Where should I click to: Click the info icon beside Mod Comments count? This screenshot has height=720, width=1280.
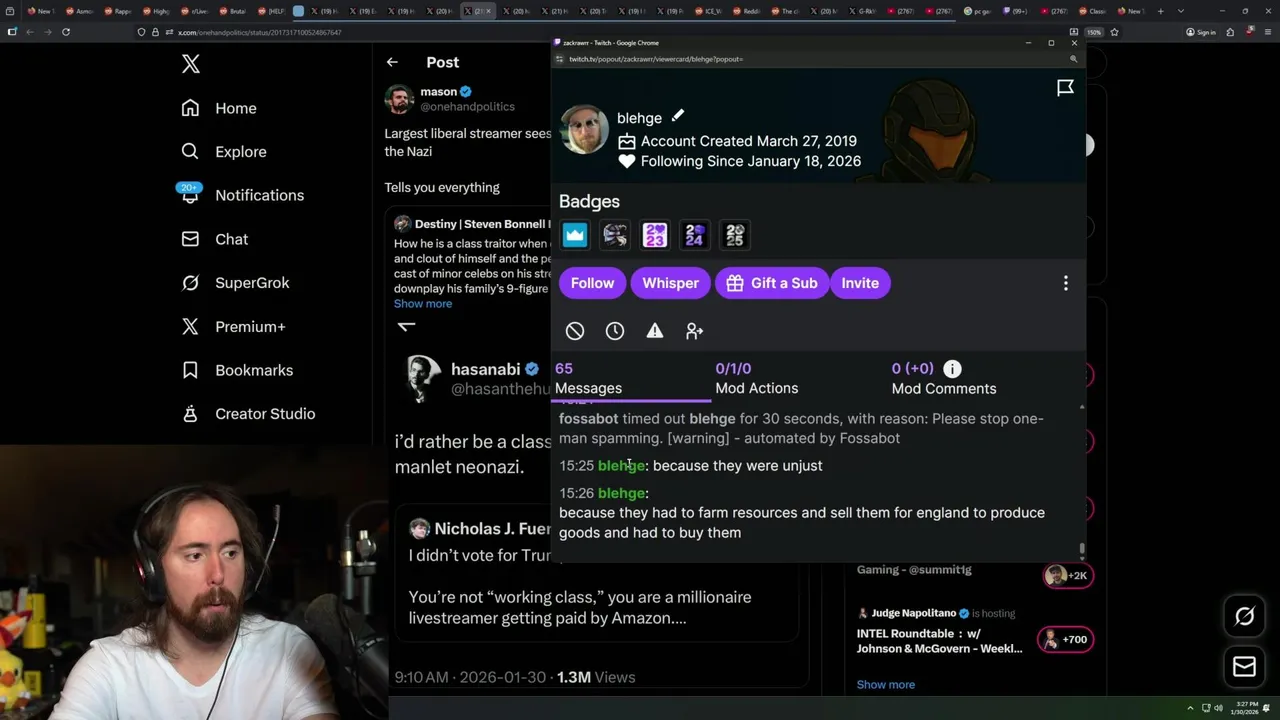click(x=952, y=369)
